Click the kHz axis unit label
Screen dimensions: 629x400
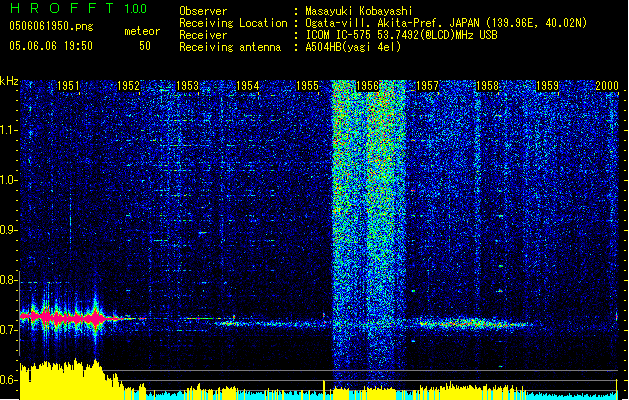pos(9,81)
